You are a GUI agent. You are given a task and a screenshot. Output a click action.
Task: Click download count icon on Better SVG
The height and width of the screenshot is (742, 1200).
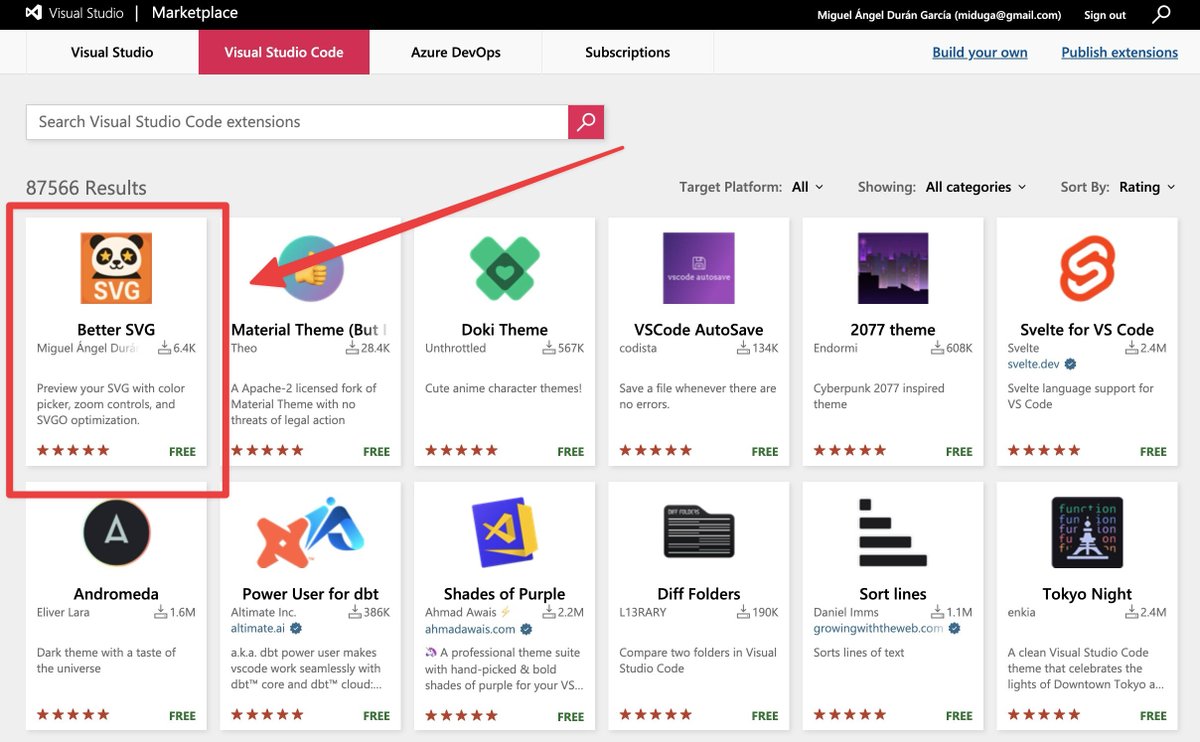point(164,348)
